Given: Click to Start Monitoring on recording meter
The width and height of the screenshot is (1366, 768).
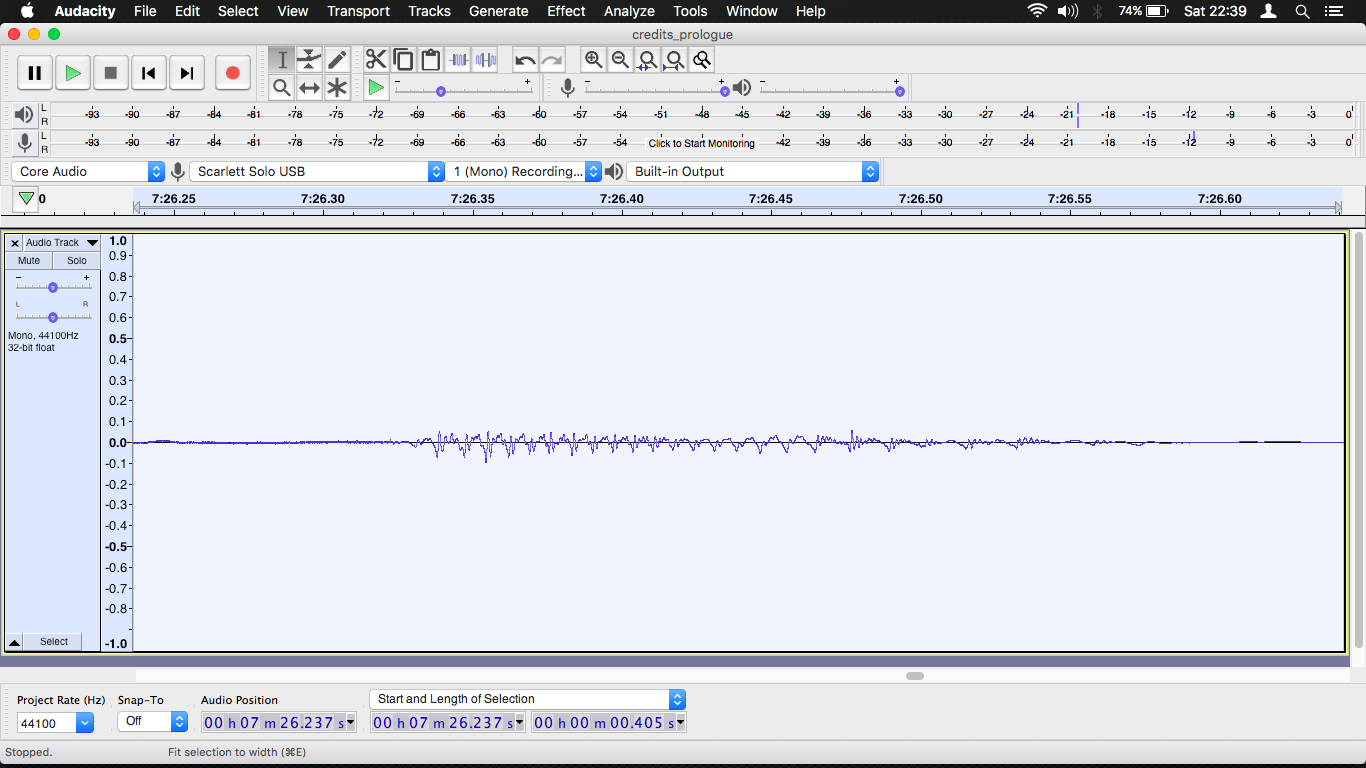Looking at the screenshot, I should (x=702, y=143).
